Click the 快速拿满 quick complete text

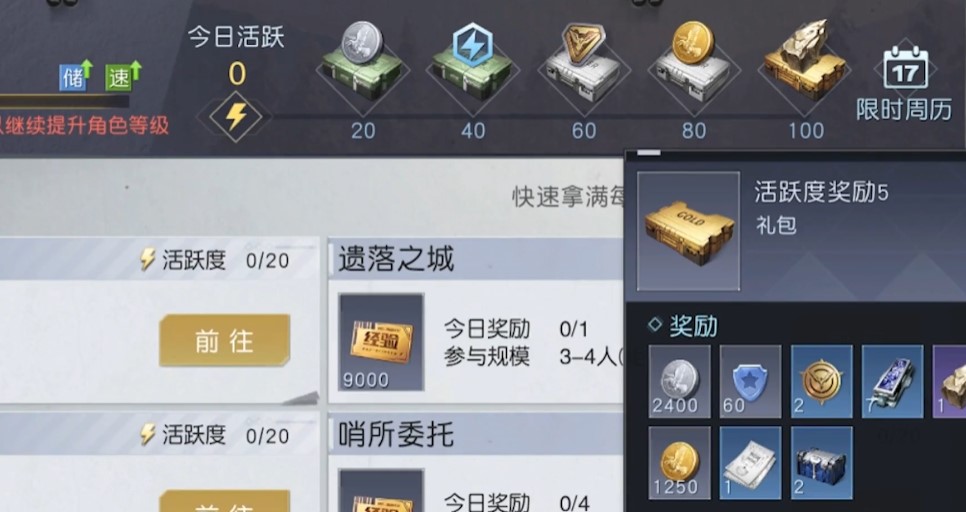(568, 196)
